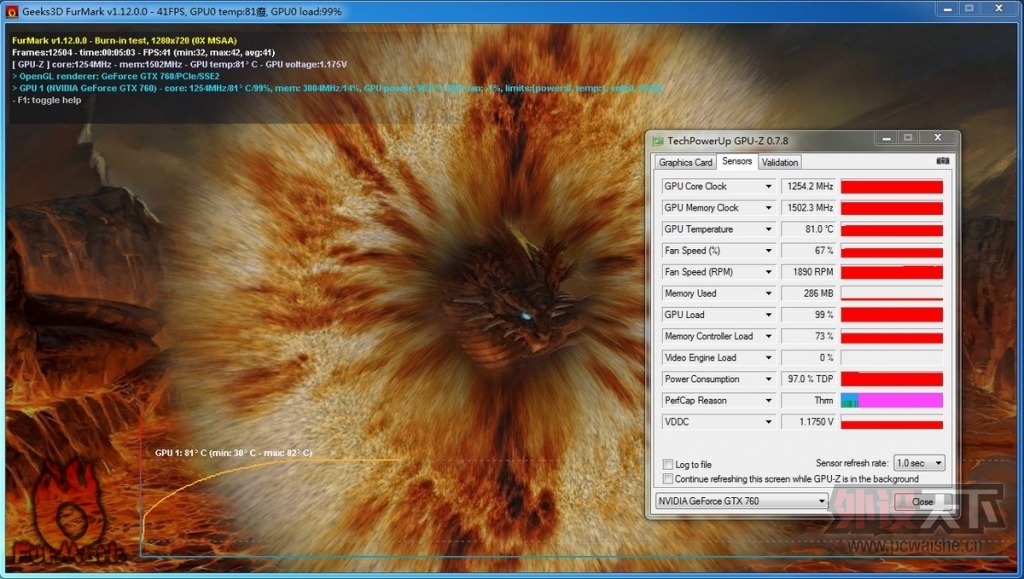
Task: Open the Video Engine Load dropdown
Action: (768, 358)
